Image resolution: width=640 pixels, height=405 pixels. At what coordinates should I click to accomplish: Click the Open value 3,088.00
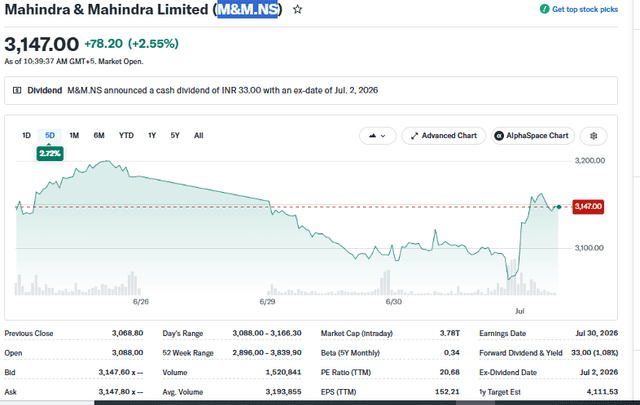(x=127, y=353)
